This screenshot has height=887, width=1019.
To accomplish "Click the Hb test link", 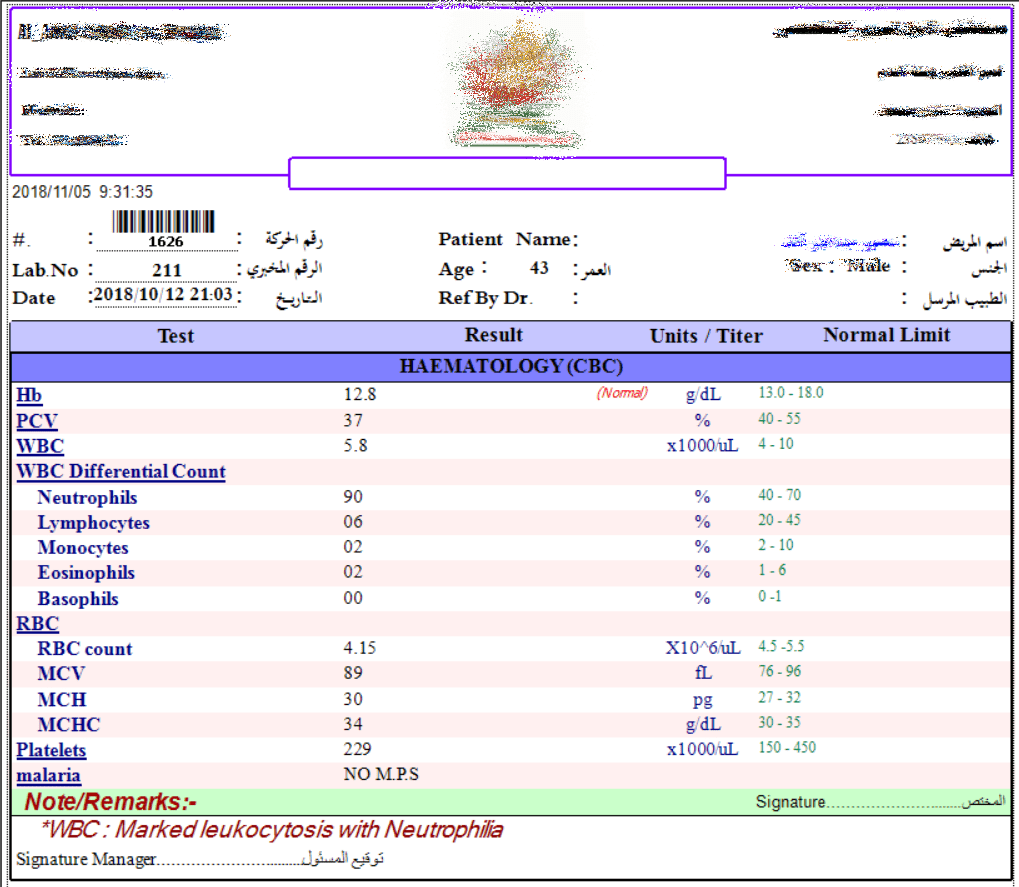I will click(x=29, y=395).
